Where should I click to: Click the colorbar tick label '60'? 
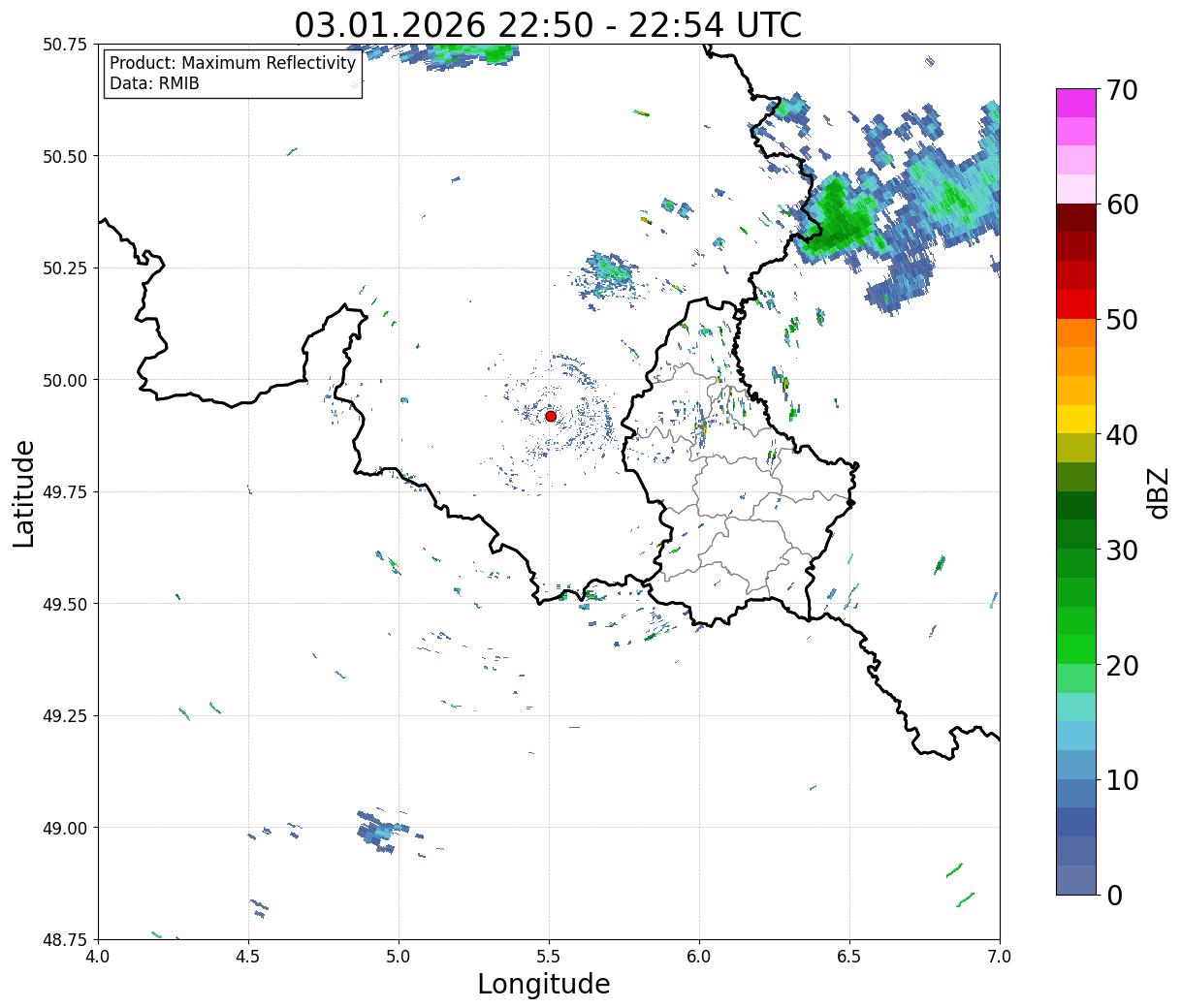pyautogui.click(x=1120, y=205)
